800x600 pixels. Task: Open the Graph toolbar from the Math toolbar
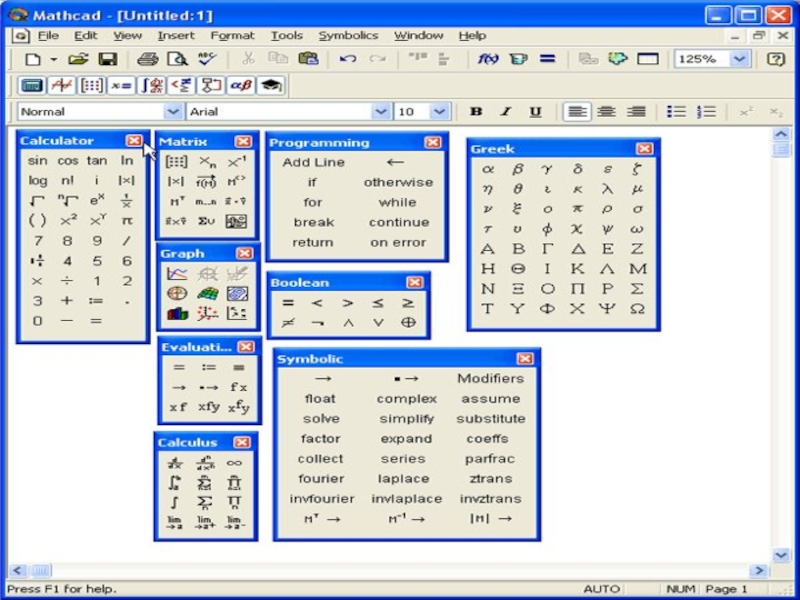(x=61, y=86)
